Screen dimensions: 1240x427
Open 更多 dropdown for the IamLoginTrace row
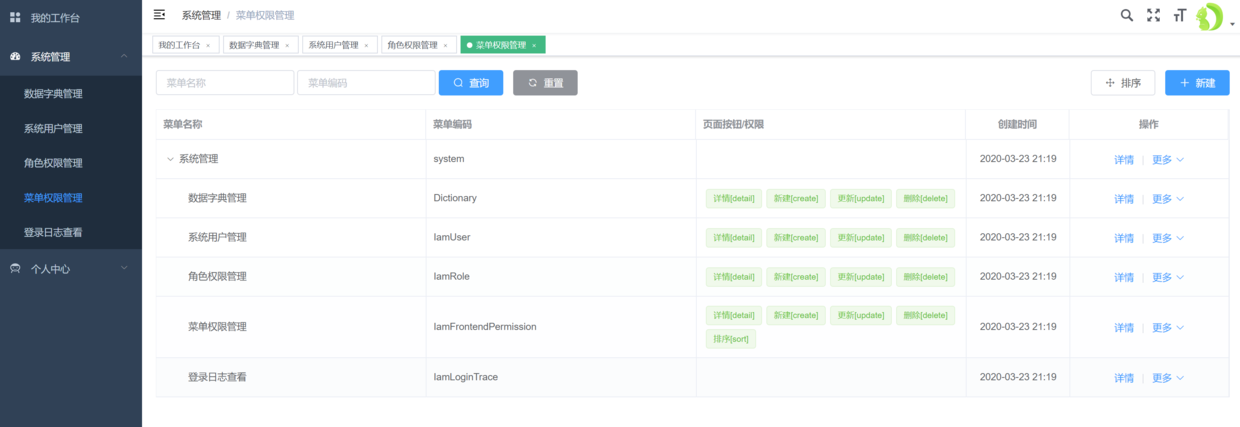point(1168,378)
